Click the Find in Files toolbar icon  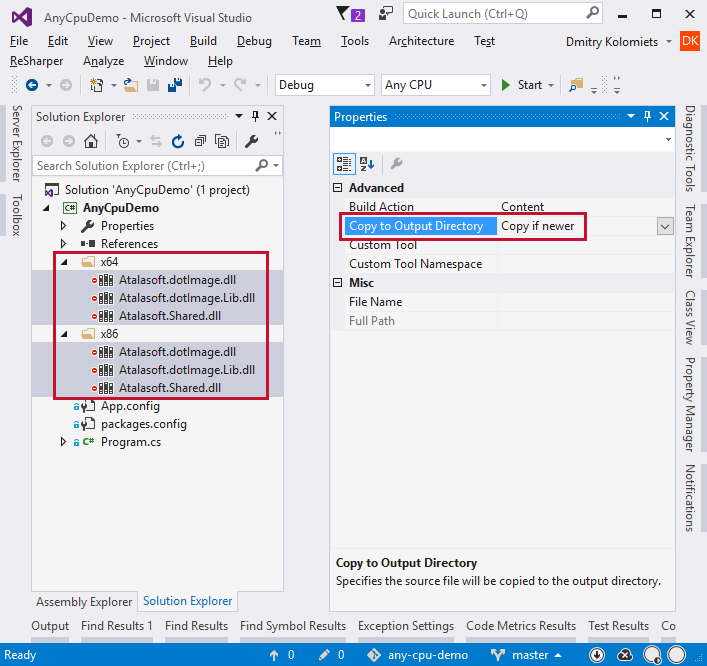[576, 85]
